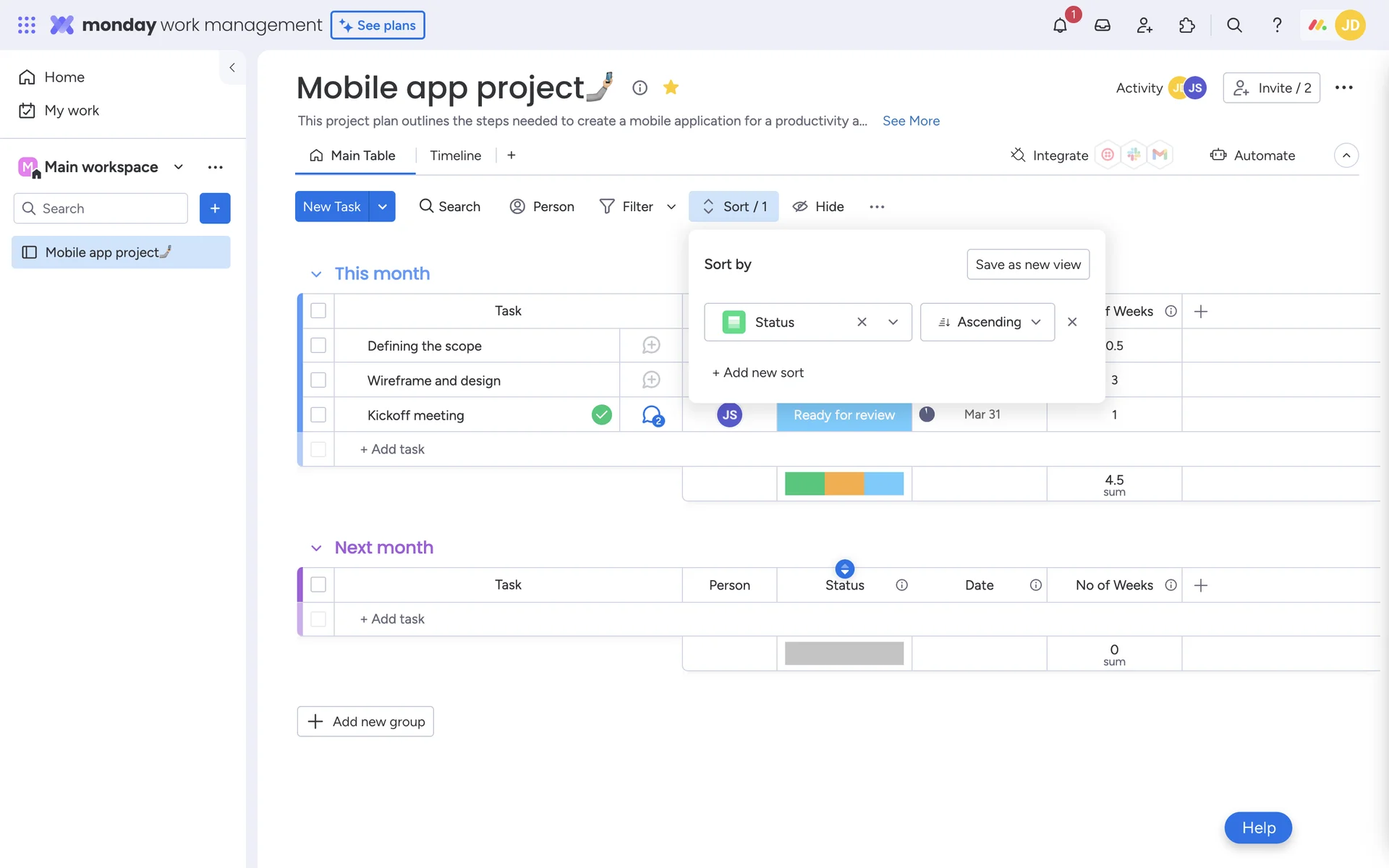Select the Kickoff meeting row checkbox

click(x=318, y=415)
